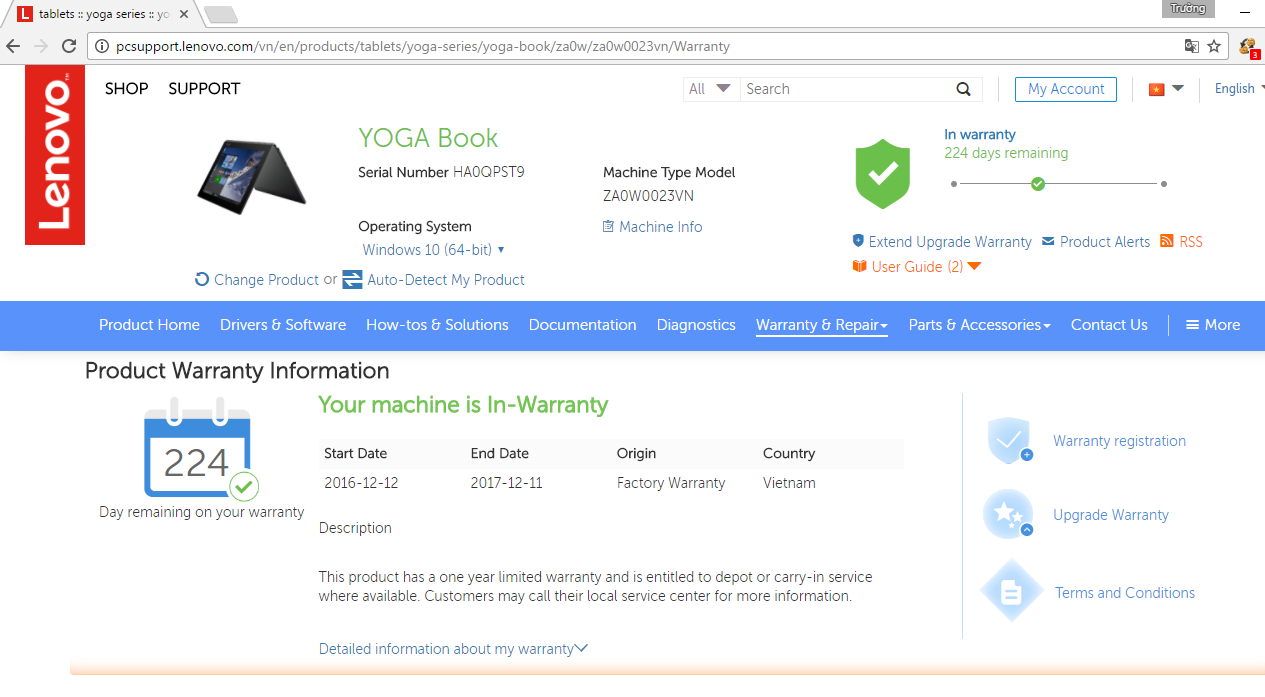Click the Extend Upgrade Warranty shield icon
This screenshot has width=1265, height=697.
pos(858,241)
